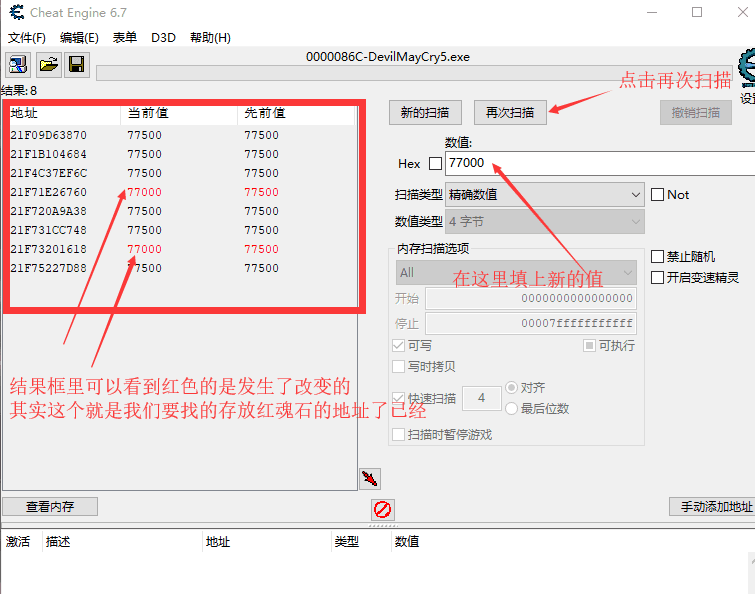Click the 当前值 column header
Viewport: 755px width, 594px height.
179,113
